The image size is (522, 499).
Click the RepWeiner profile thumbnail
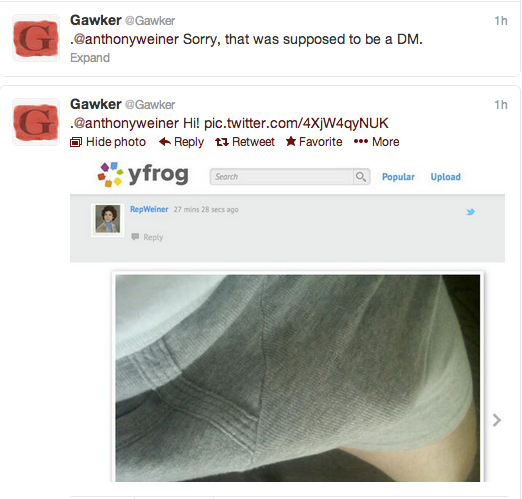point(108,220)
